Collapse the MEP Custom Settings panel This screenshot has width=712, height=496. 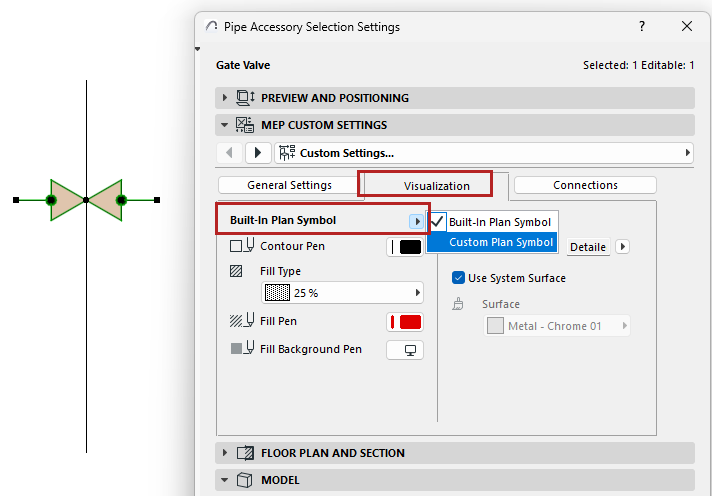tap(224, 125)
